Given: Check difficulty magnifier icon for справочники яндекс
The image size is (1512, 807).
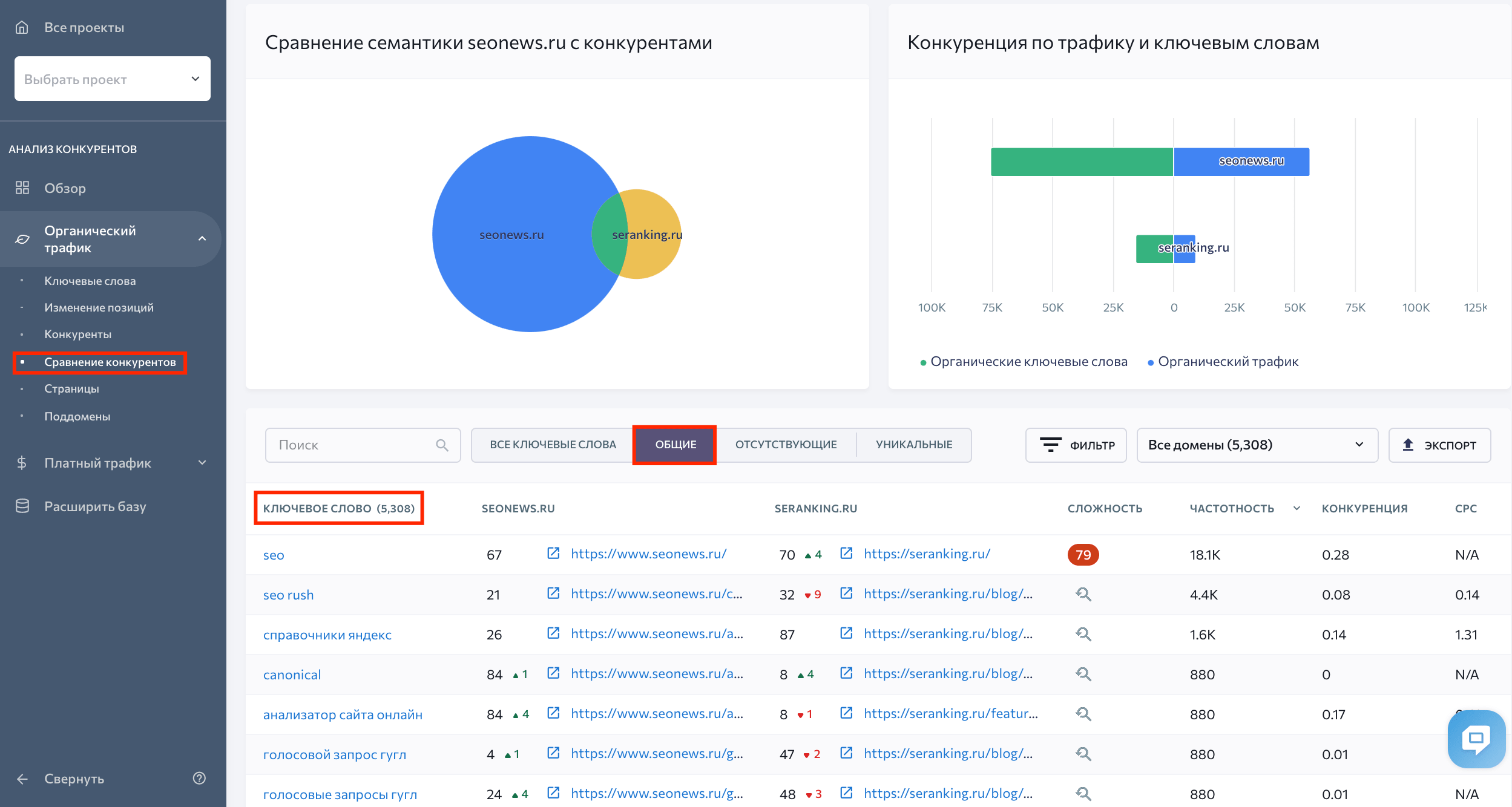Looking at the screenshot, I should pyautogui.click(x=1083, y=634).
